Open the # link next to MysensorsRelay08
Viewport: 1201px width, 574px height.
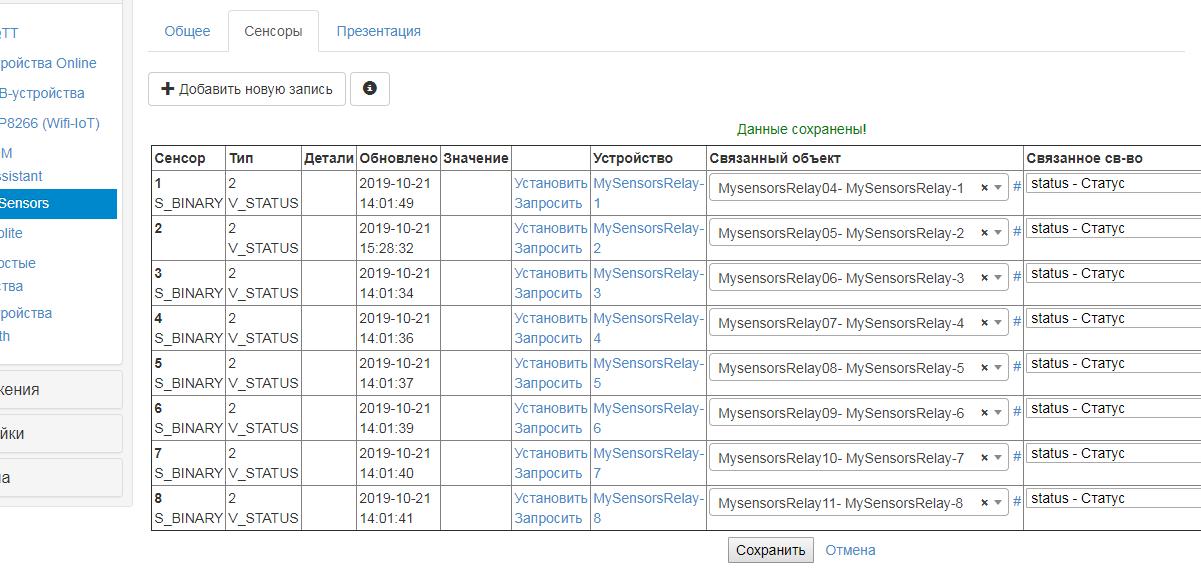1017,366
